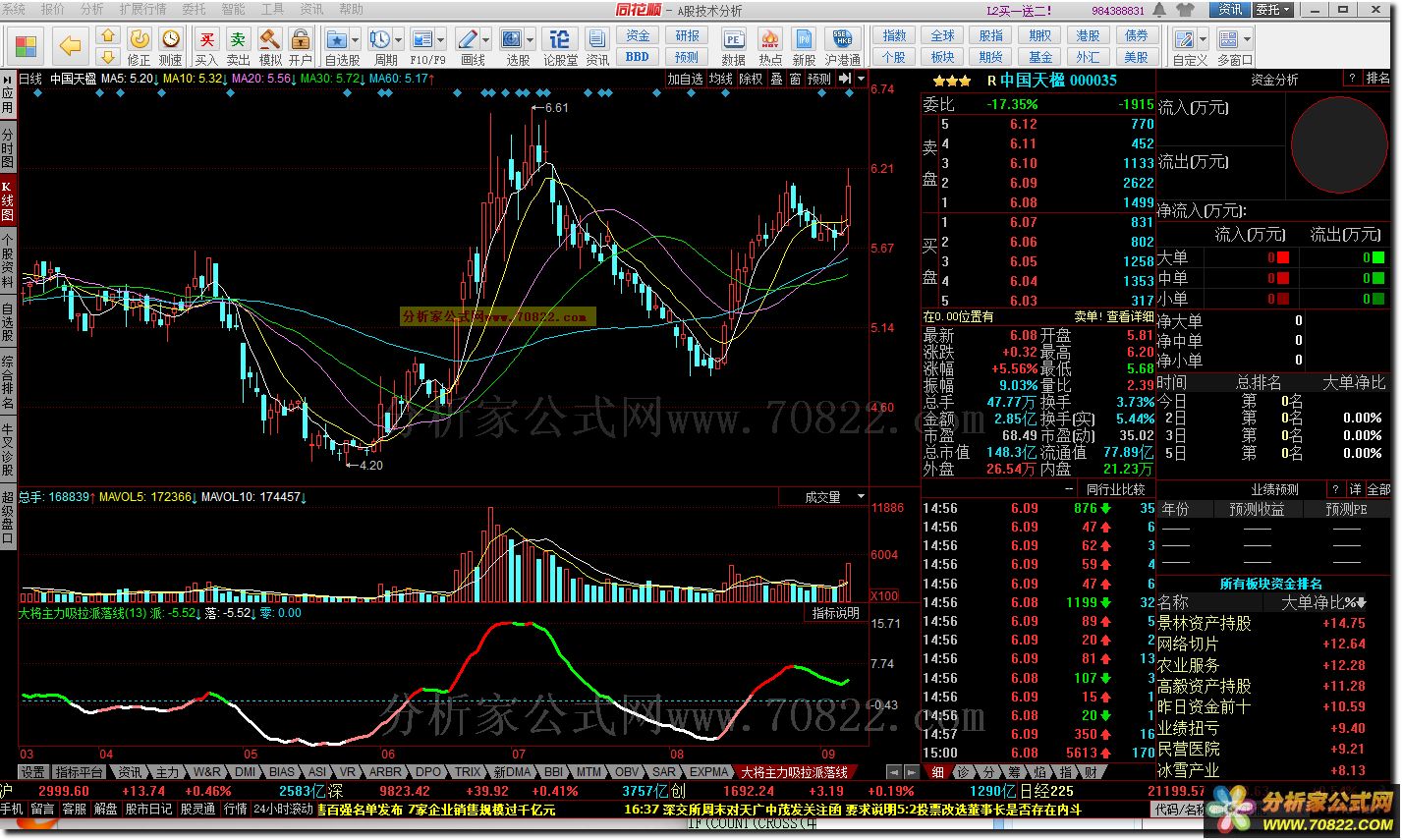The height and width of the screenshot is (840, 1402).
Task: Open 测速 speed test clock icon
Action: (x=171, y=46)
